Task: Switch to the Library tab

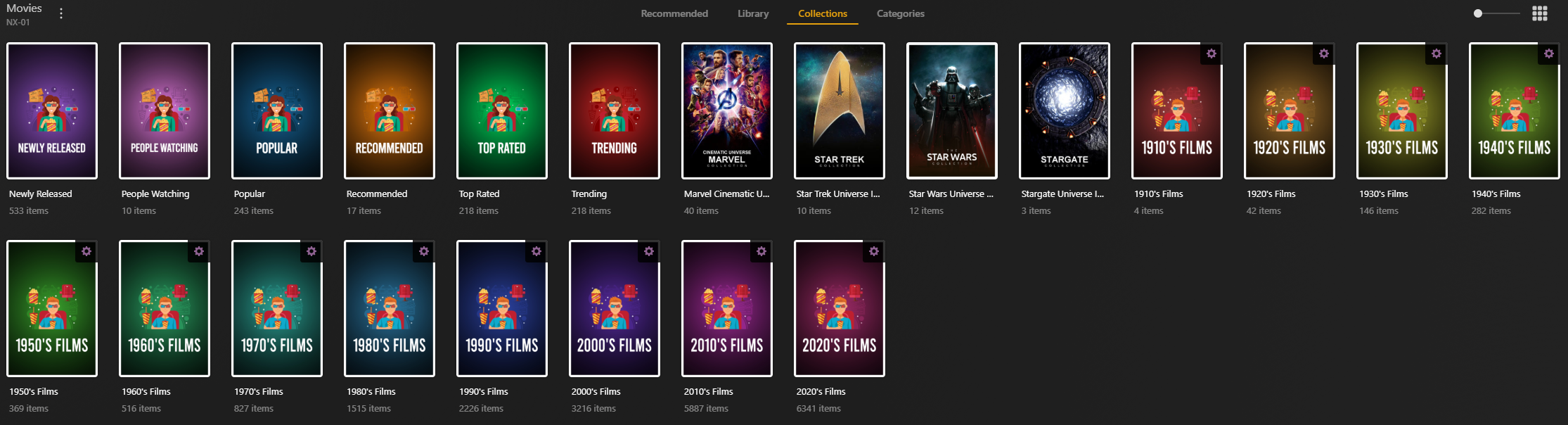Action: coord(752,14)
